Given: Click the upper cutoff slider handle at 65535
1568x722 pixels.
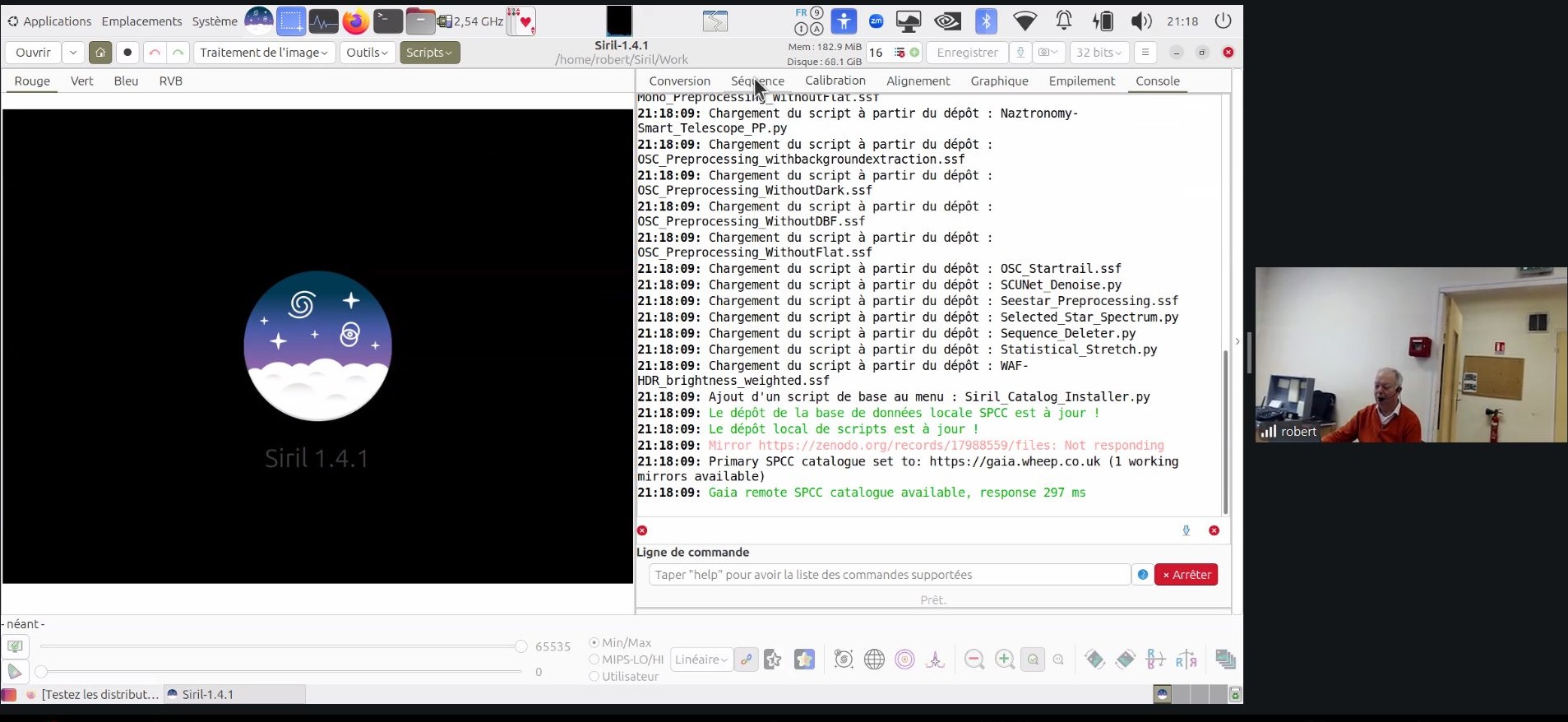Looking at the screenshot, I should (x=520, y=646).
